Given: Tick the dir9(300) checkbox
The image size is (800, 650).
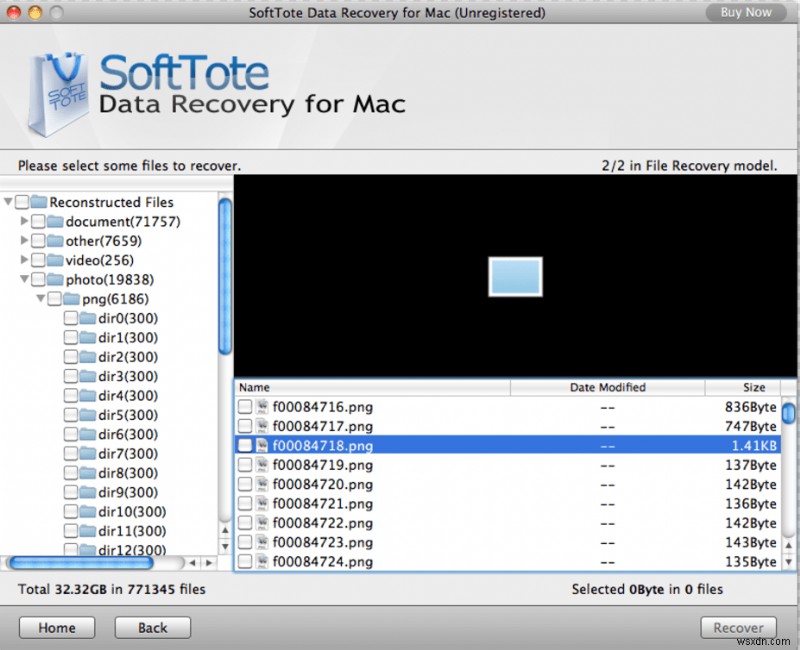Looking at the screenshot, I should point(71,493).
